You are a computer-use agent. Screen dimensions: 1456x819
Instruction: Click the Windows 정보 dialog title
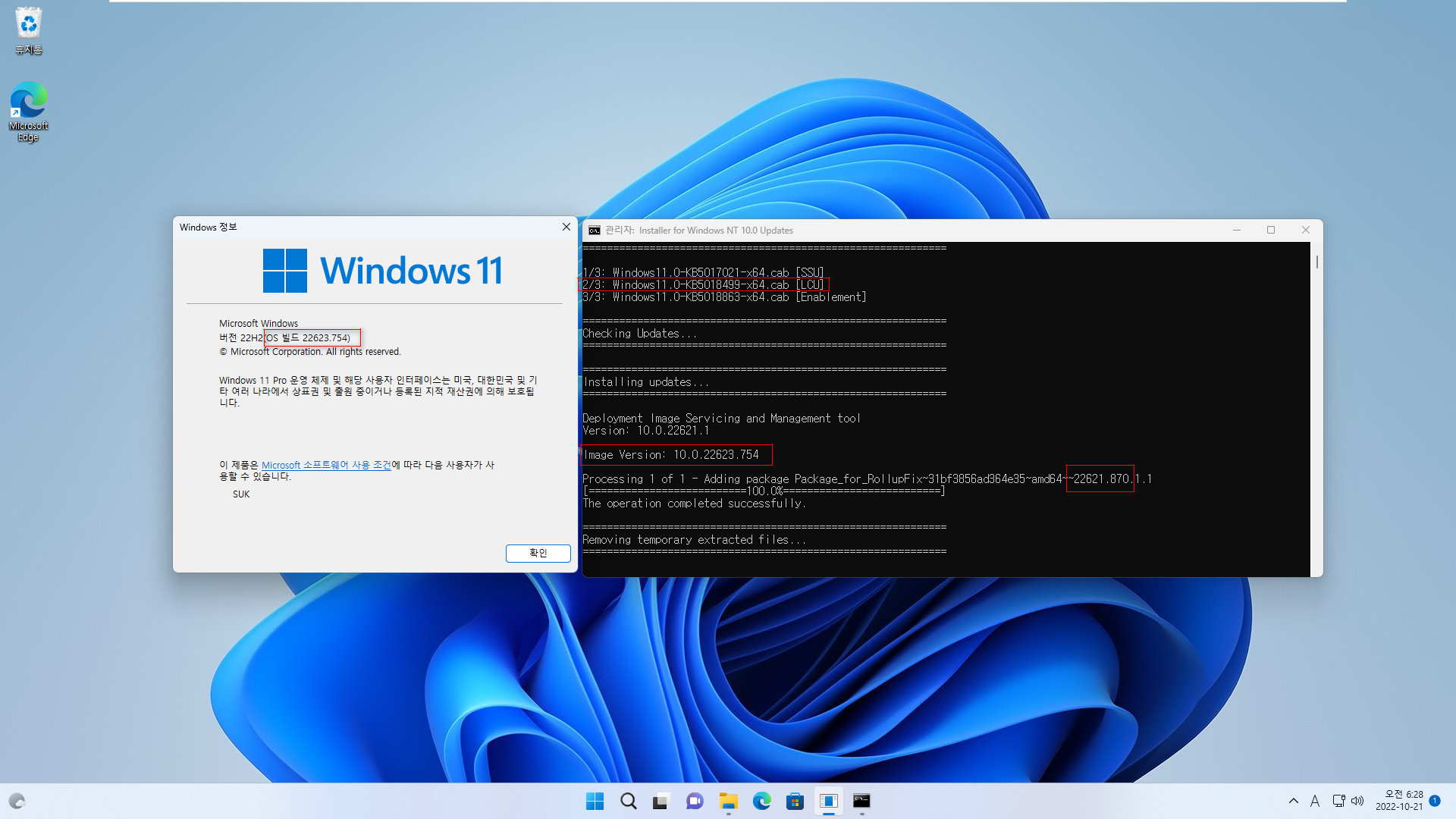[209, 227]
